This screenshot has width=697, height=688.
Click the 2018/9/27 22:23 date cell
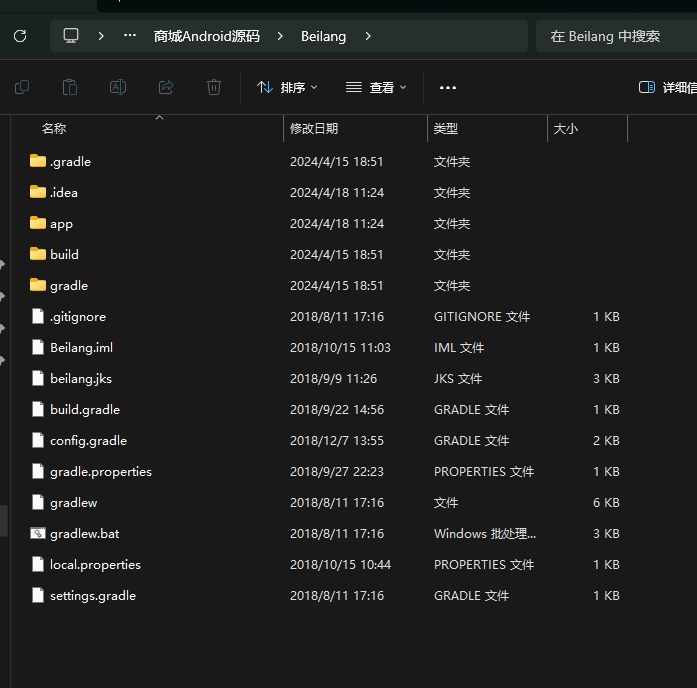pyautogui.click(x=336, y=472)
